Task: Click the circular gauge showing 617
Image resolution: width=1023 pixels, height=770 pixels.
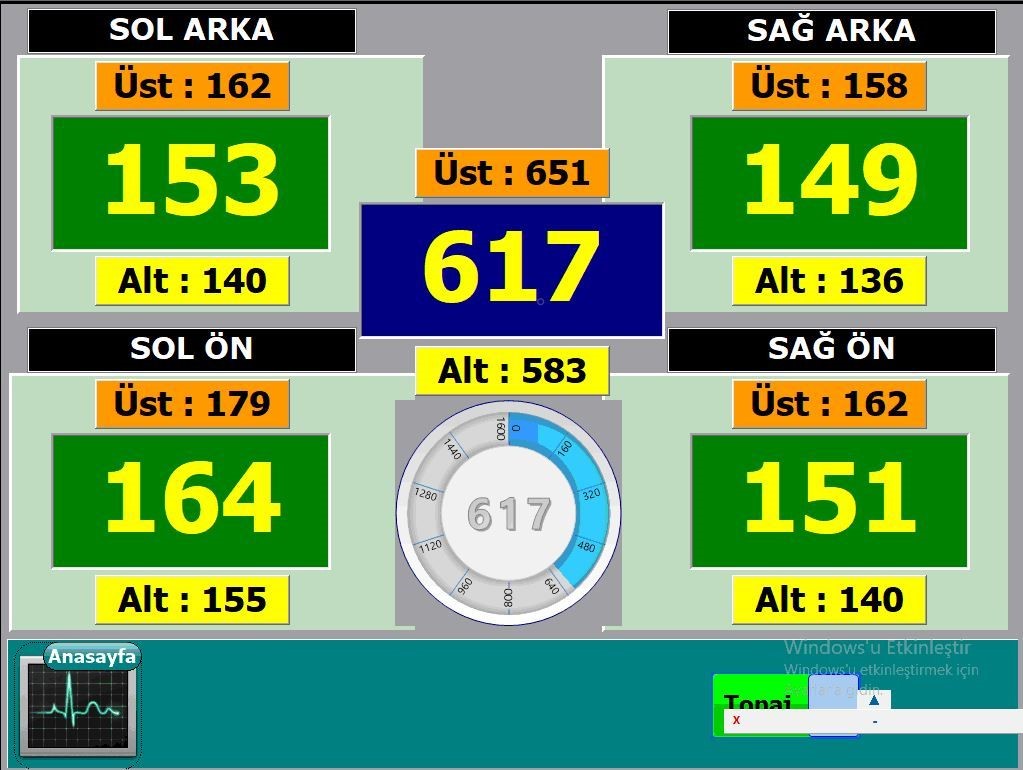Action: tap(509, 513)
